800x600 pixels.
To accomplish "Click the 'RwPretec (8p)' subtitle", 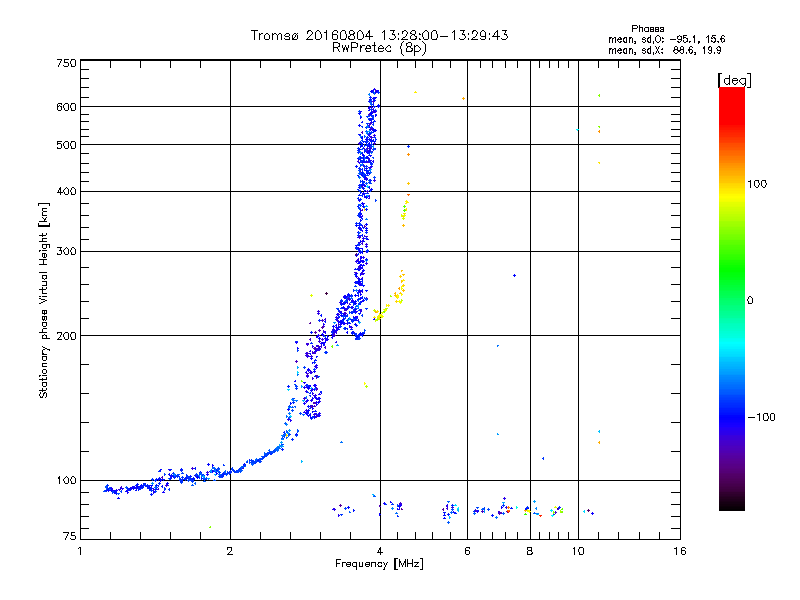I will click(x=379, y=48).
